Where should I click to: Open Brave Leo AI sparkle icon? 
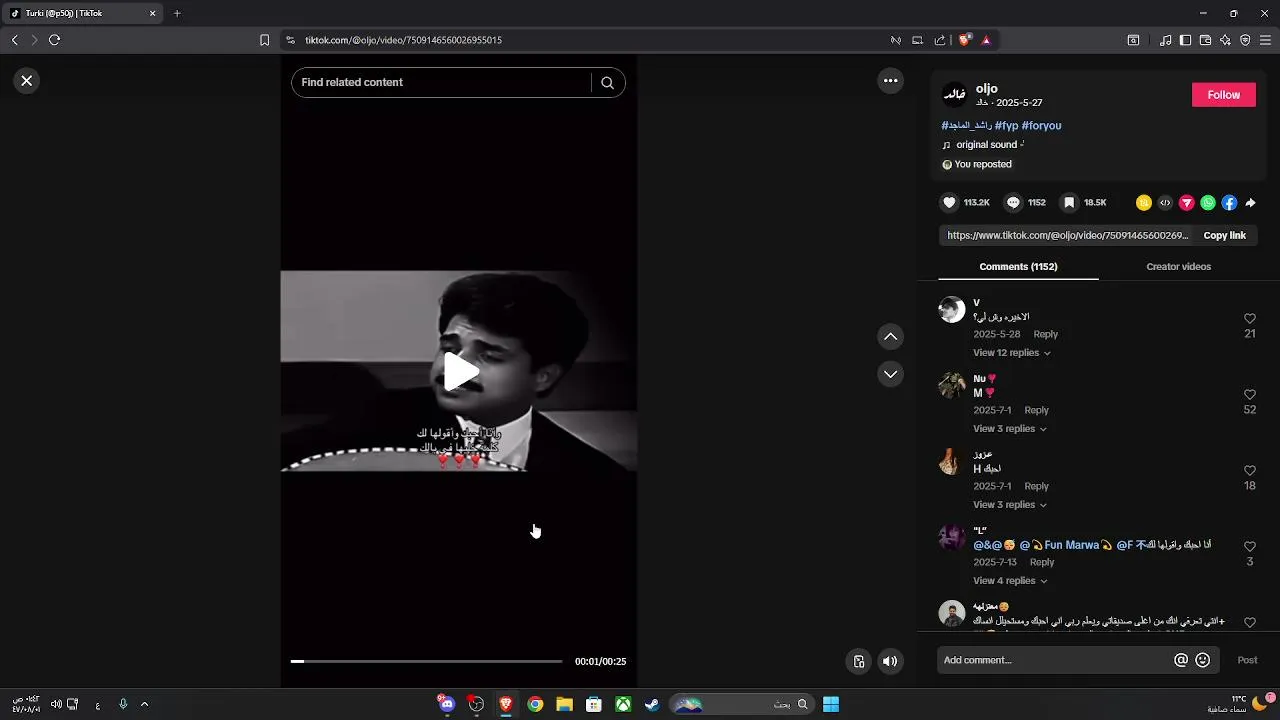point(1225,40)
